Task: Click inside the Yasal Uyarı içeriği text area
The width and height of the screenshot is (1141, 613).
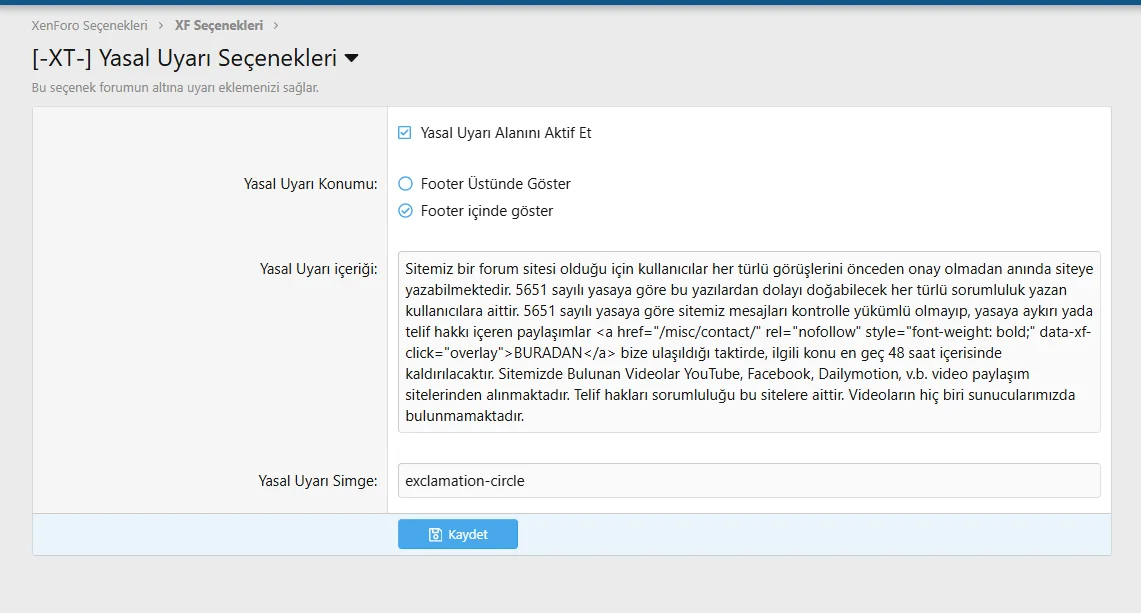Action: (748, 341)
